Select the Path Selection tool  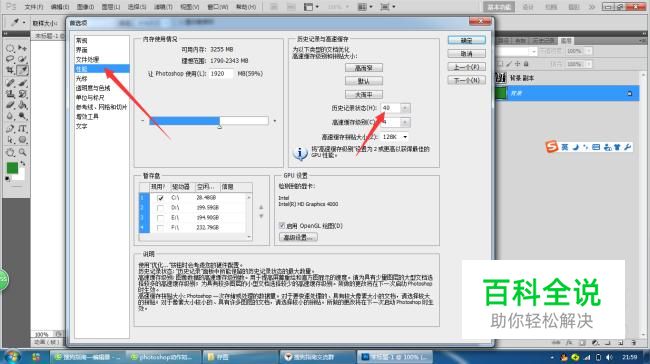pyautogui.click(x=10, y=140)
